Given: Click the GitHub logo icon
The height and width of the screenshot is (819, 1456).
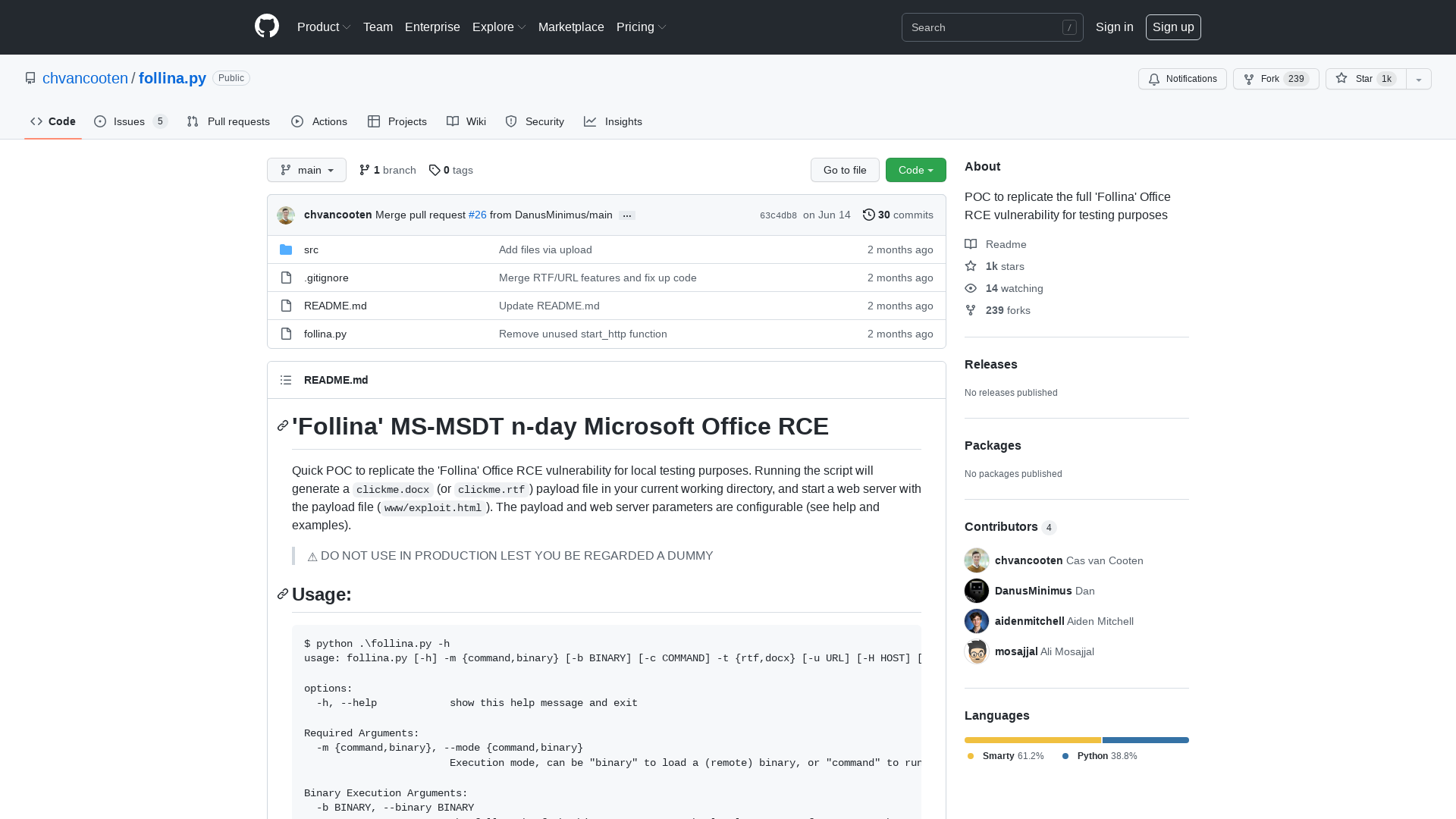Looking at the screenshot, I should 267,27.
